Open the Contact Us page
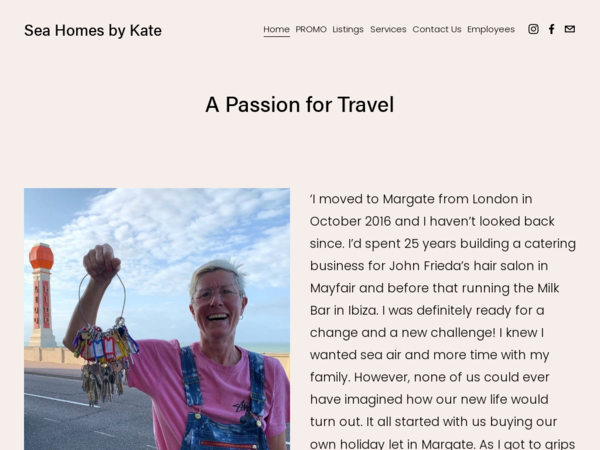This screenshot has width=600, height=450. [437, 29]
